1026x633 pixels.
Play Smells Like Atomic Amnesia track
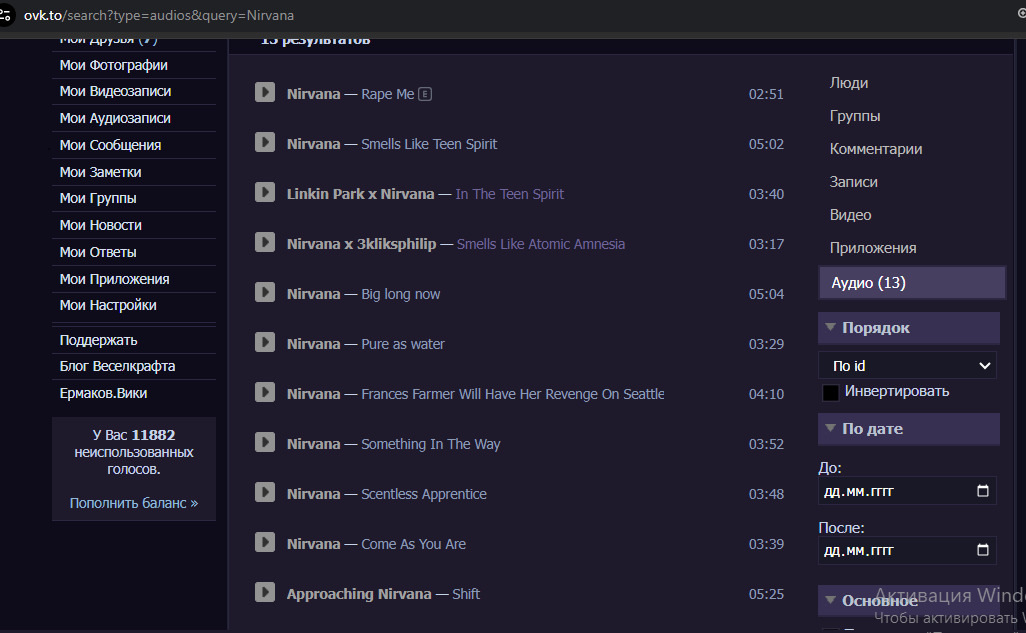[x=265, y=242]
